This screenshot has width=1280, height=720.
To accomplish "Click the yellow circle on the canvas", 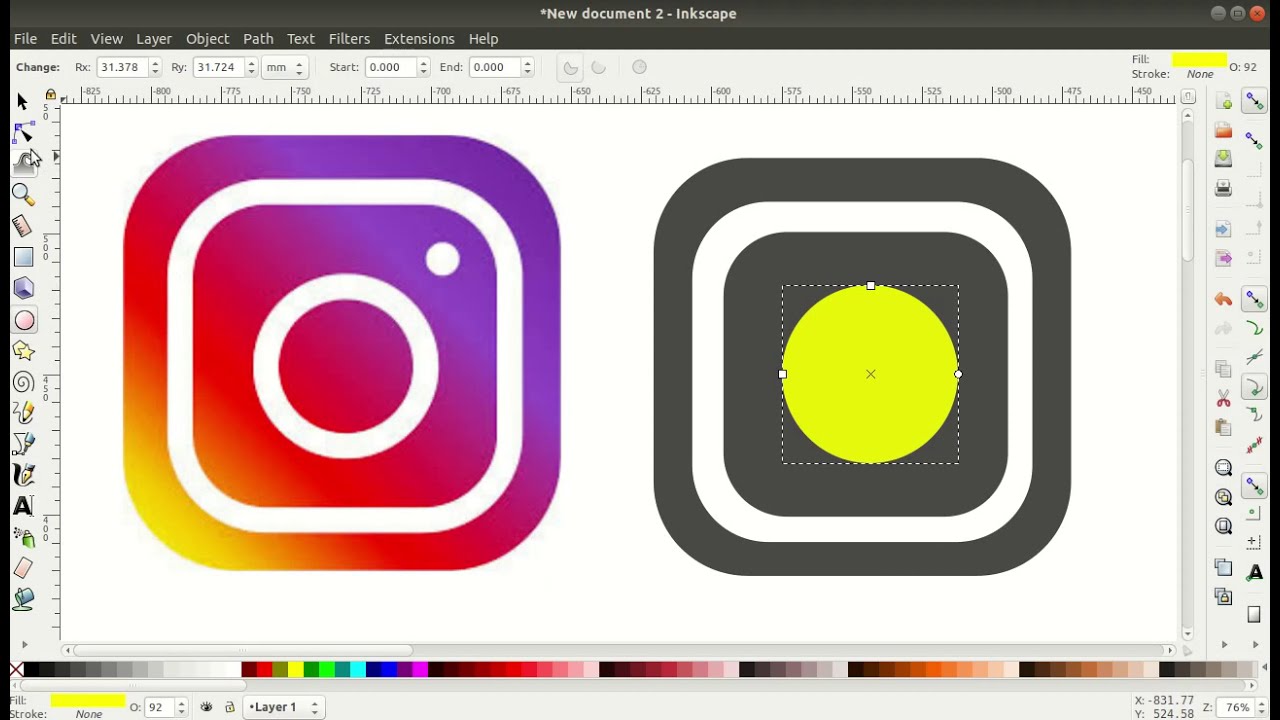I will click(870, 374).
